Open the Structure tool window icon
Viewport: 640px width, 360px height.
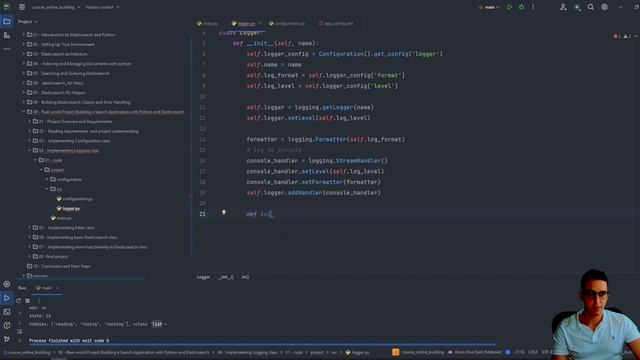pyautogui.click(x=7, y=36)
